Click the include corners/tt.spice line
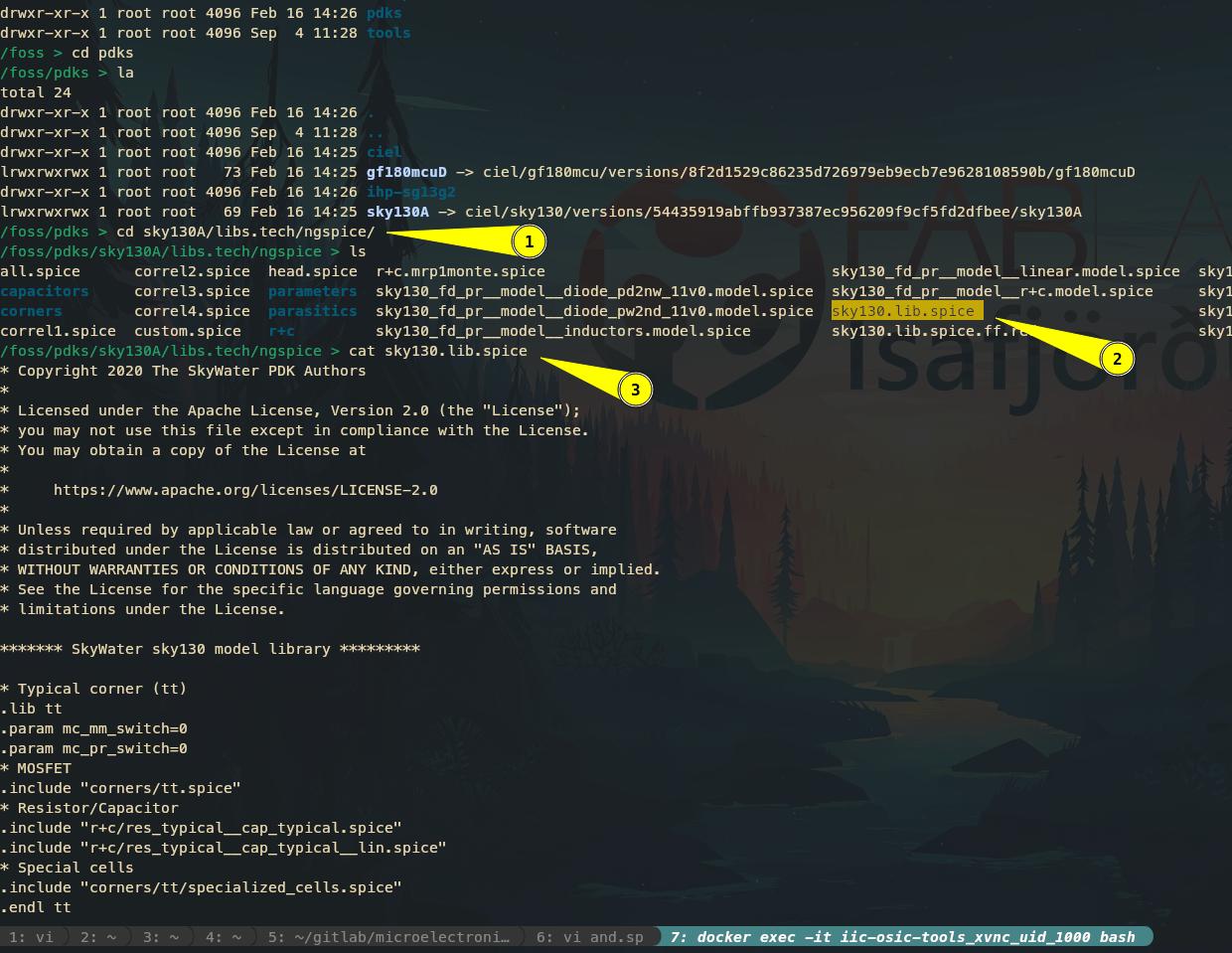The width and height of the screenshot is (1232, 953). pyautogui.click(x=120, y=788)
